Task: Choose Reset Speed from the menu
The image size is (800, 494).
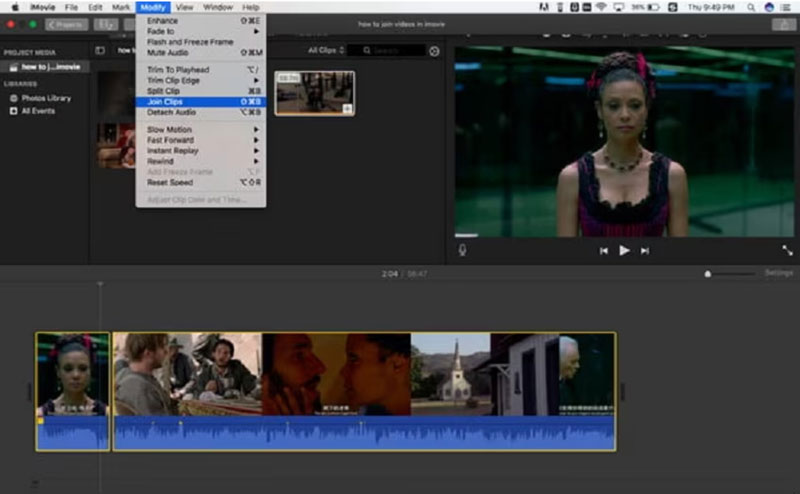Action: click(201, 182)
